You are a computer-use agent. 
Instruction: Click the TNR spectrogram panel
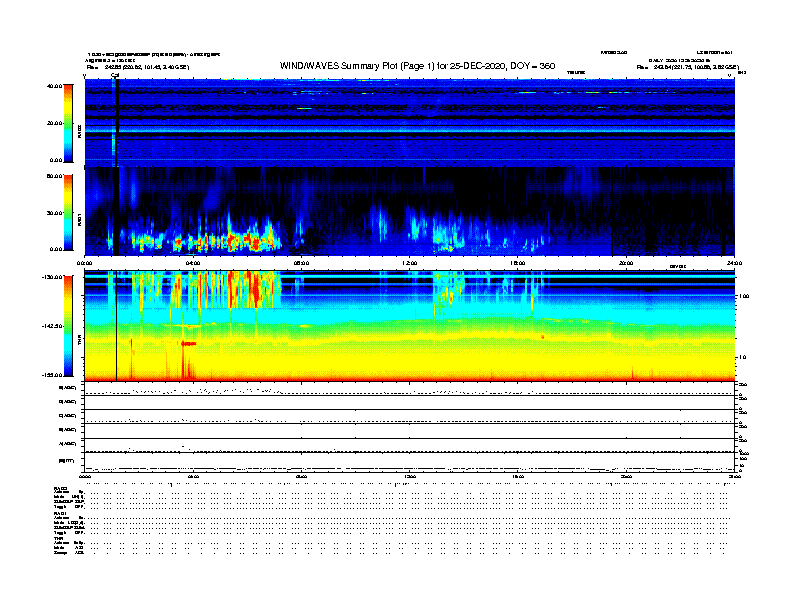point(410,326)
